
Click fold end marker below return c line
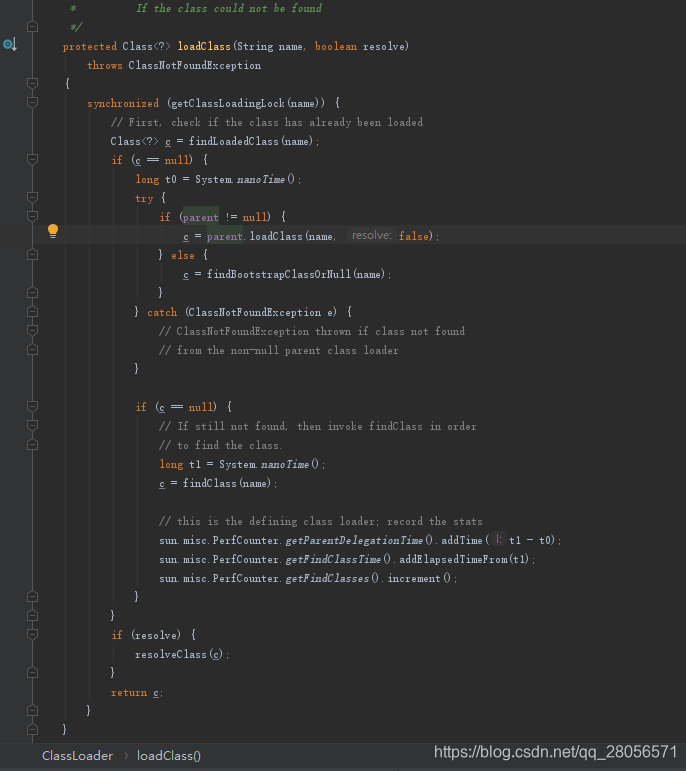coord(32,710)
